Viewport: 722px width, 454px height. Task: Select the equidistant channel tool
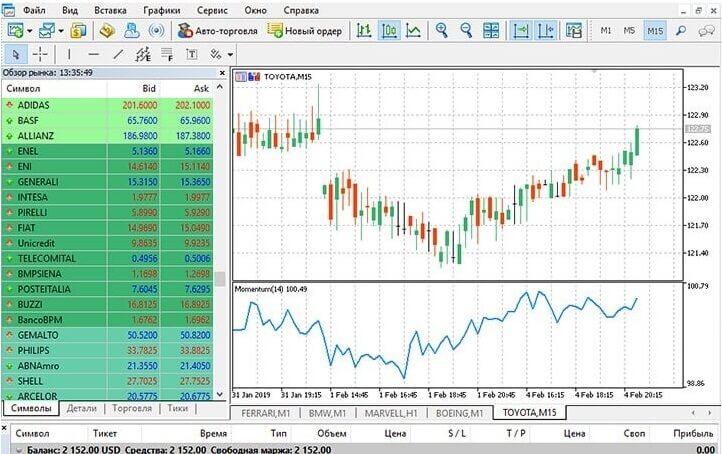pyautogui.click(x=143, y=55)
